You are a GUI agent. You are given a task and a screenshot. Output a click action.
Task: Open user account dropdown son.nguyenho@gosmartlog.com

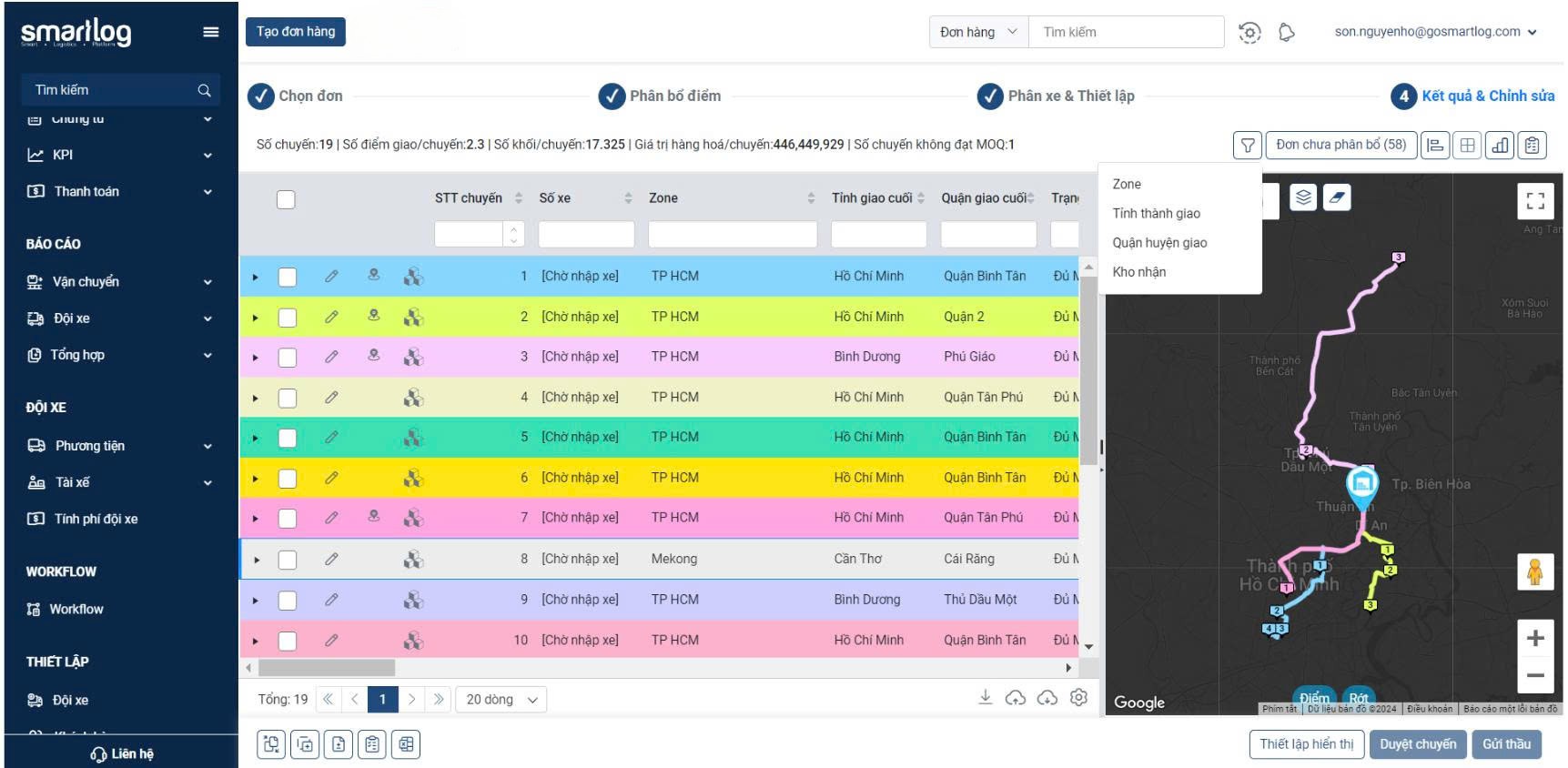(1436, 32)
